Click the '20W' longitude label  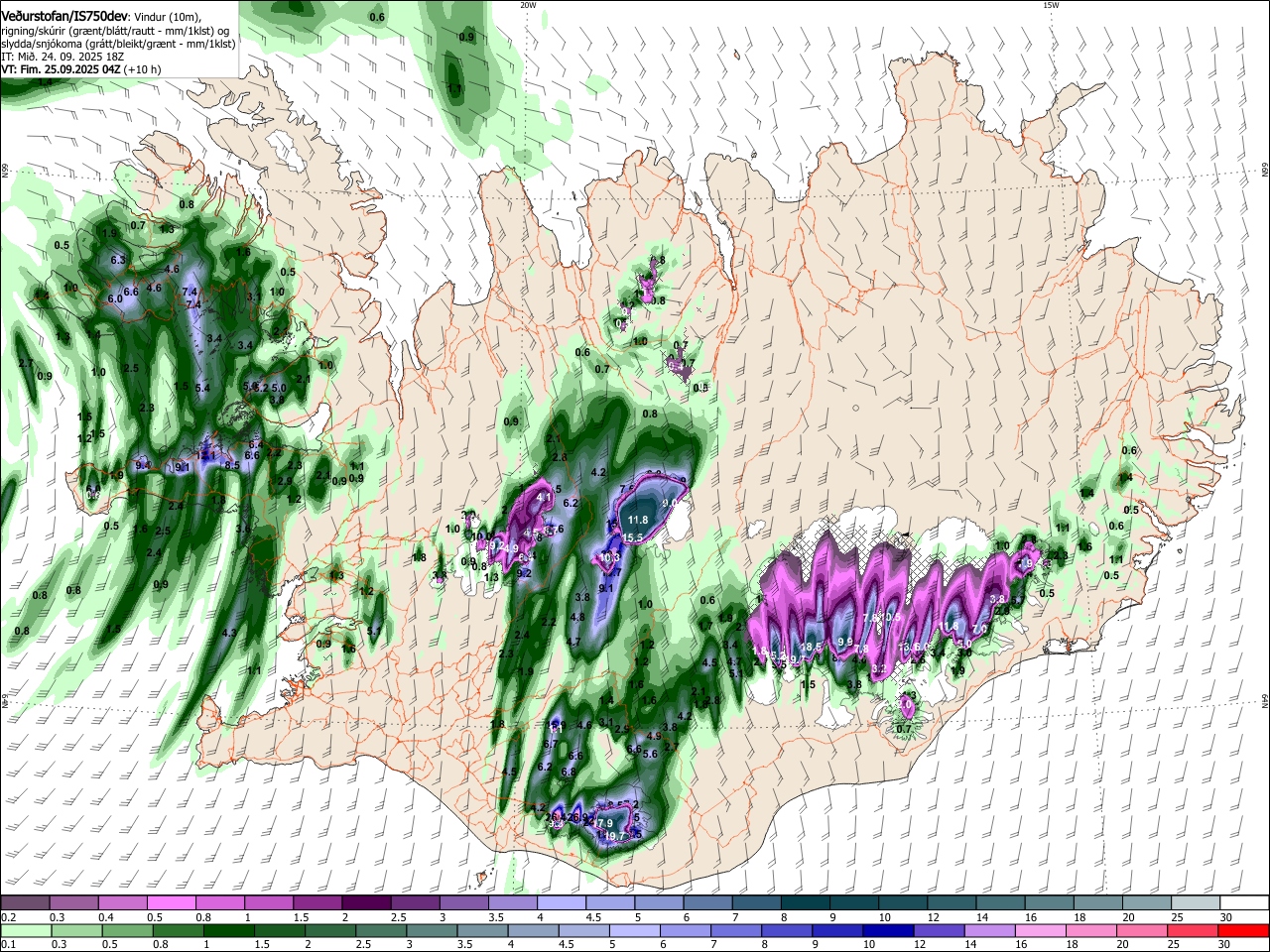click(x=528, y=5)
